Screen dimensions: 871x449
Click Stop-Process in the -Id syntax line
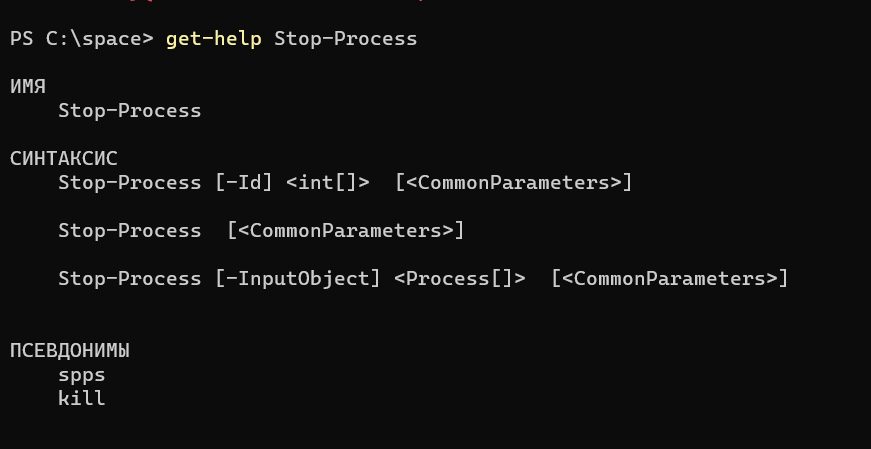tap(129, 182)
